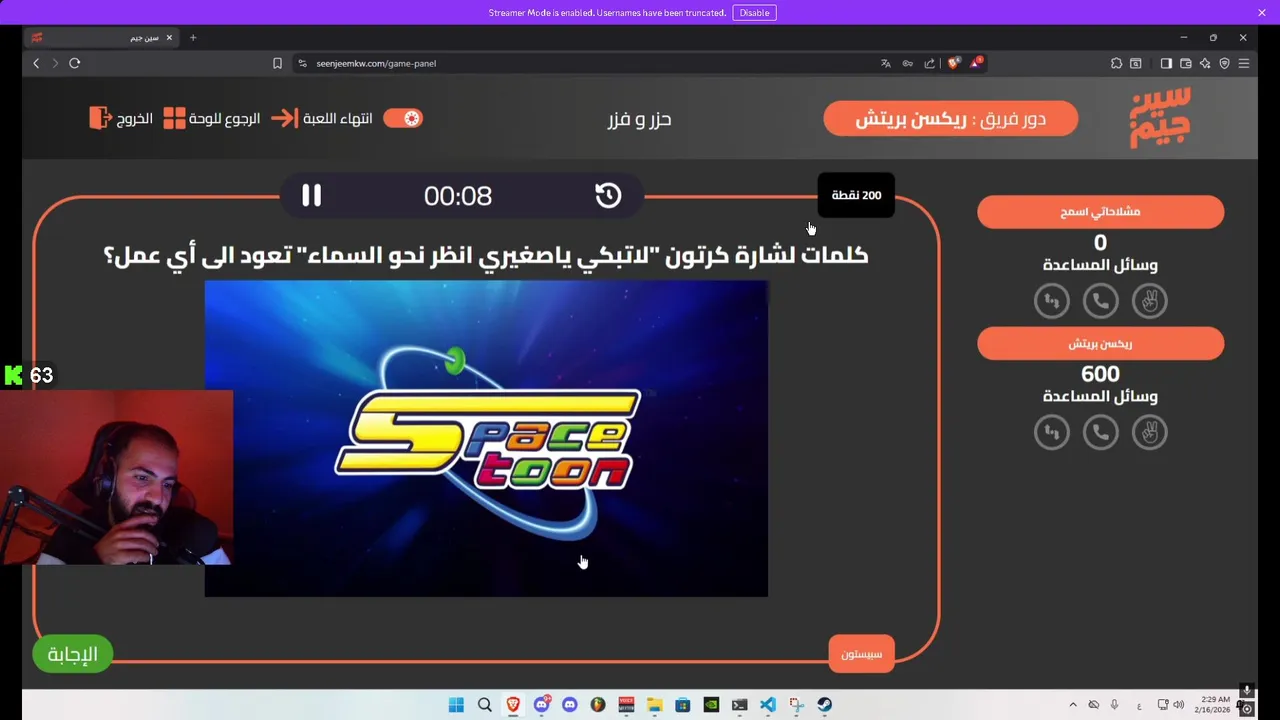Reset the timer with the restart icon

point(608,195)
